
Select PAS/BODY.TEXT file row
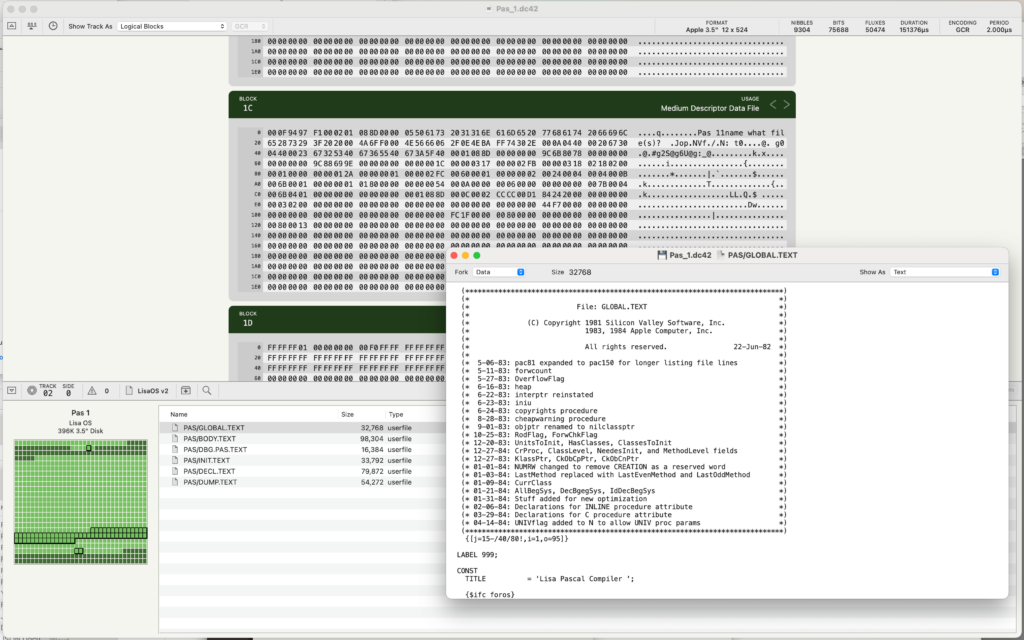pos(210,437)
